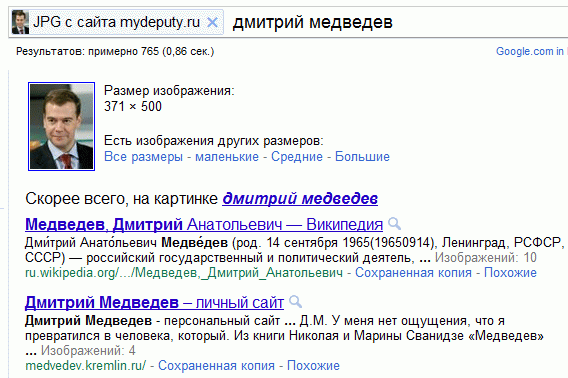
Task: Filter by 'Средние' image size
Action: 297,157
